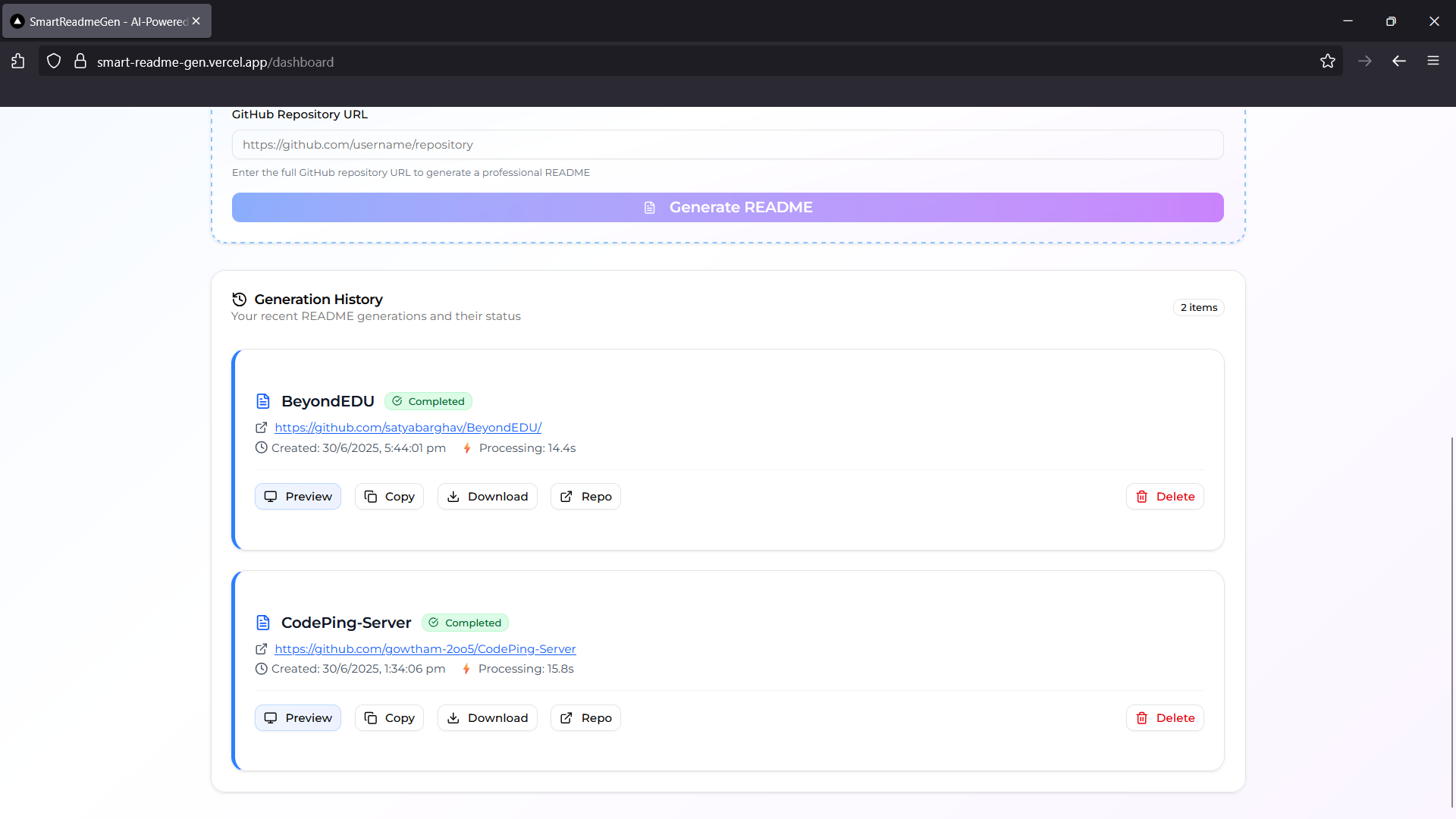Delete the BeyondEDU generation entry

[1165, 497]
